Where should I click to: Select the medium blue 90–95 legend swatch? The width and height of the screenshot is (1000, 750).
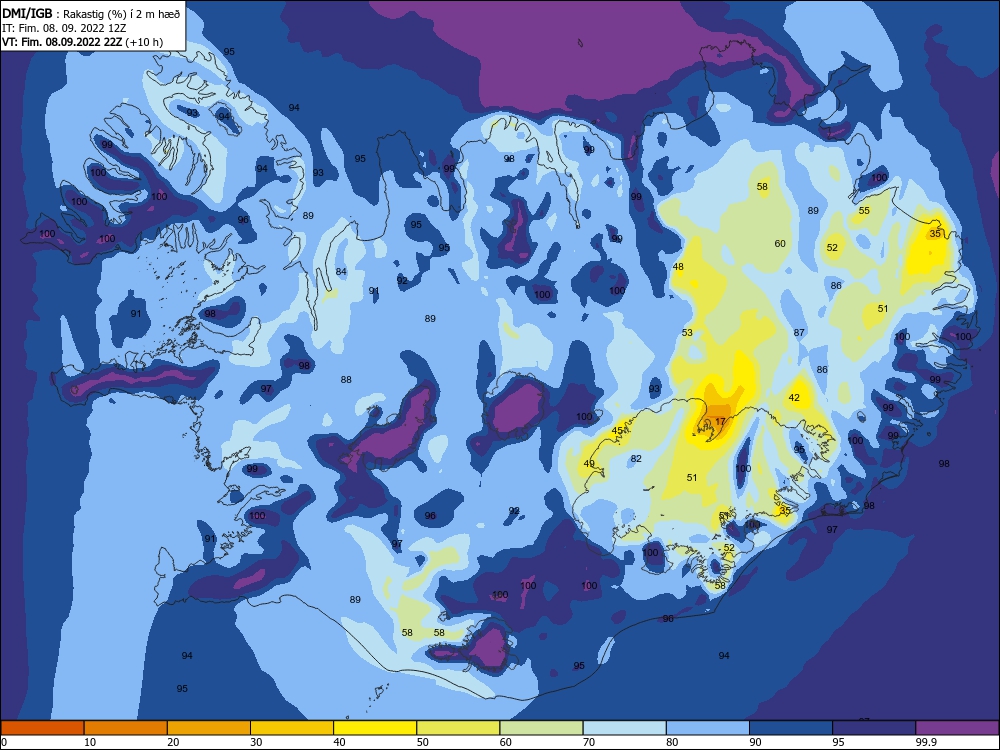pyautogui.click(x=791, y=728)
